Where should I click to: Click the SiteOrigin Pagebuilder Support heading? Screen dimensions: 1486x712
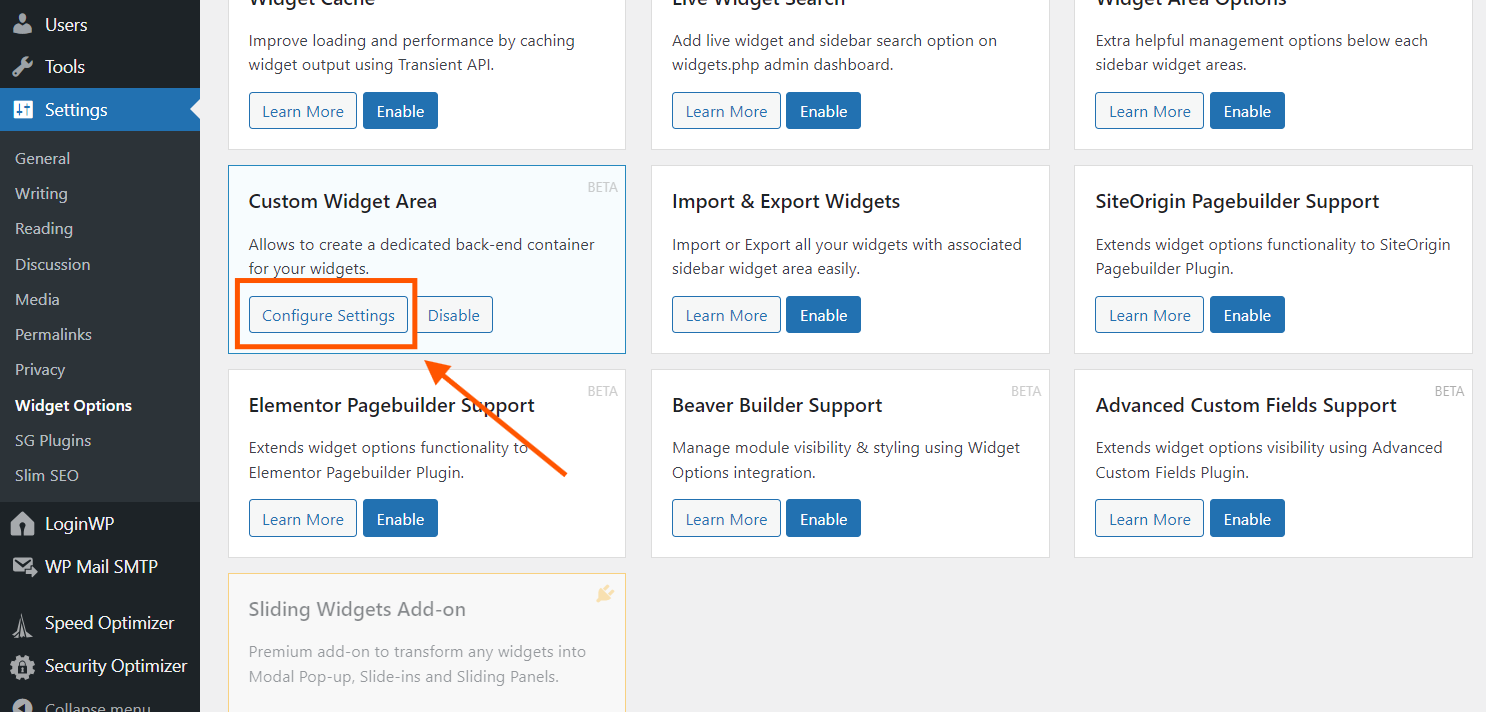coord(1237,201)
